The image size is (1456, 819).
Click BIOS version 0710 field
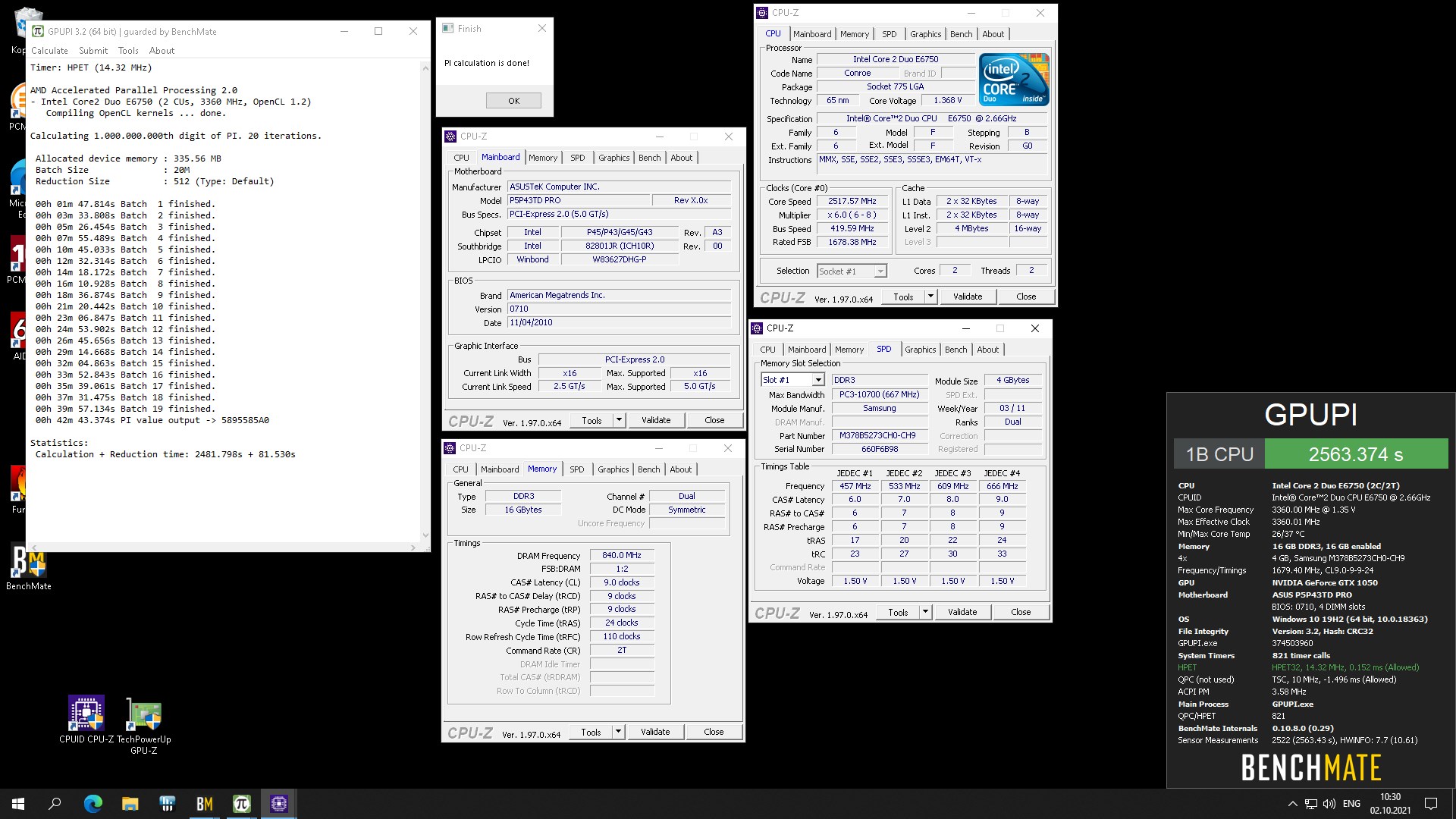[x=619, y=309]
